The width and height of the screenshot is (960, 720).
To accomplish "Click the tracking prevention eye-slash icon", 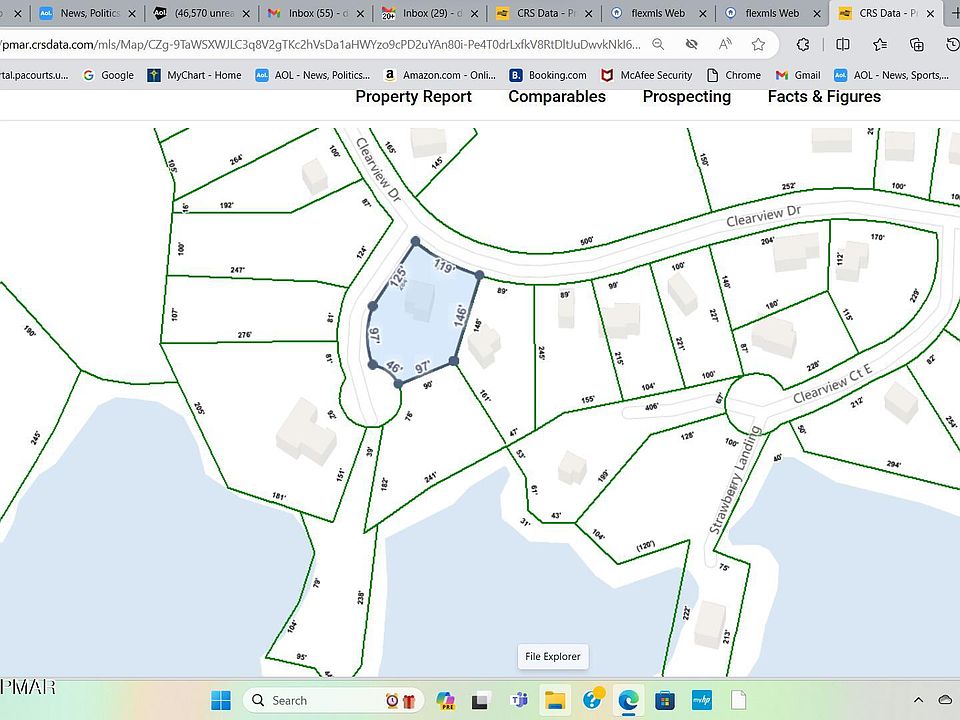I will coord(691,44).
